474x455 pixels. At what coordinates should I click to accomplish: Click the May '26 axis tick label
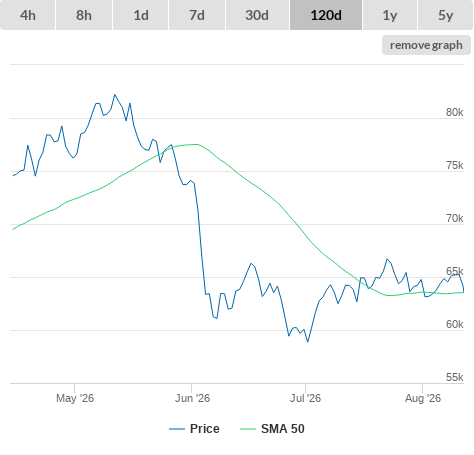[x=75, y=398]
